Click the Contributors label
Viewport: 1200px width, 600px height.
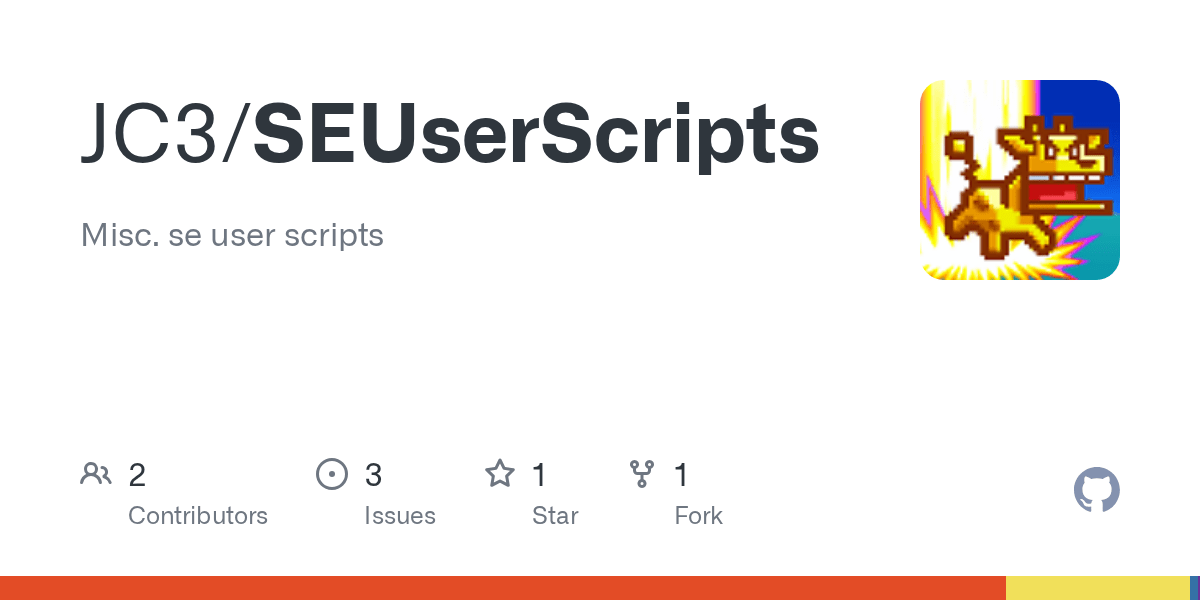(x=198, y=516)
